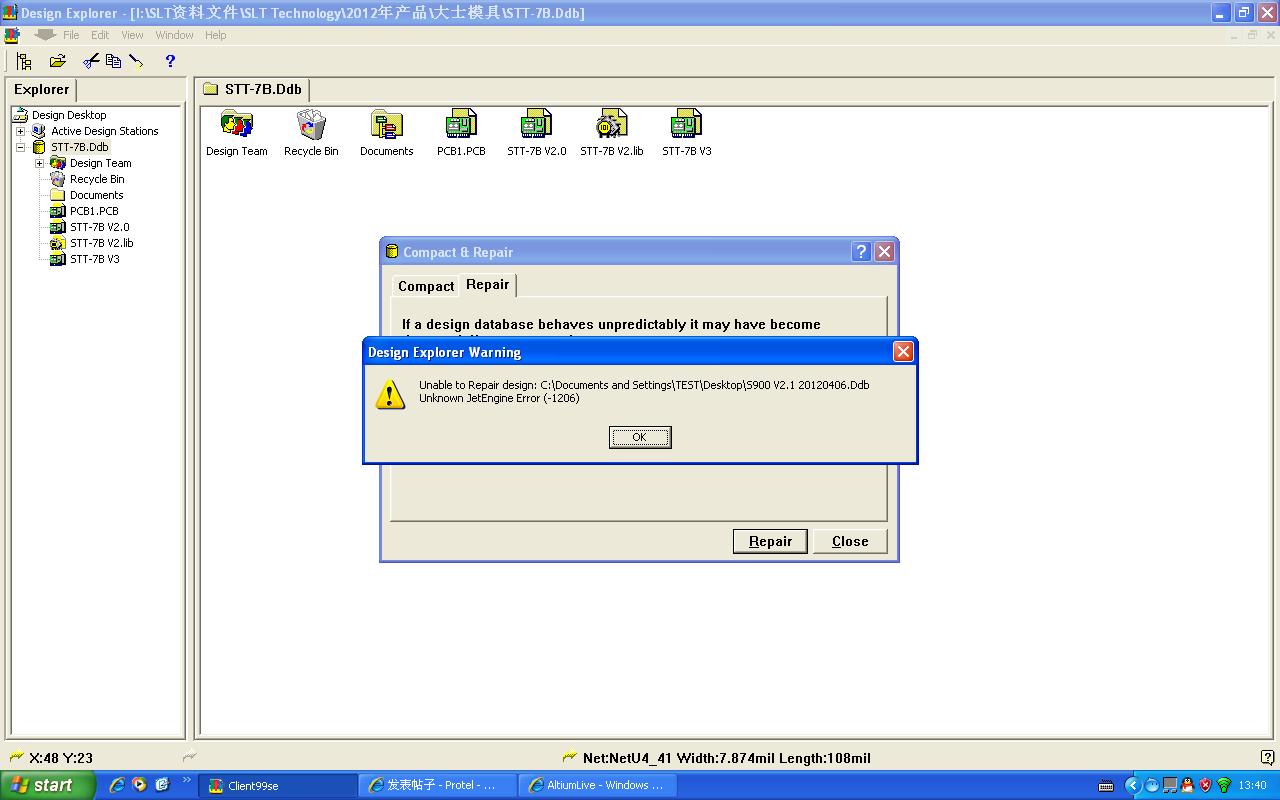Viewport: 1280px width, 800px height.
Task: Open the Recycle Bin icon in STT-7B.Ddb
Action: pyautogui.click(x=311, y=125)
